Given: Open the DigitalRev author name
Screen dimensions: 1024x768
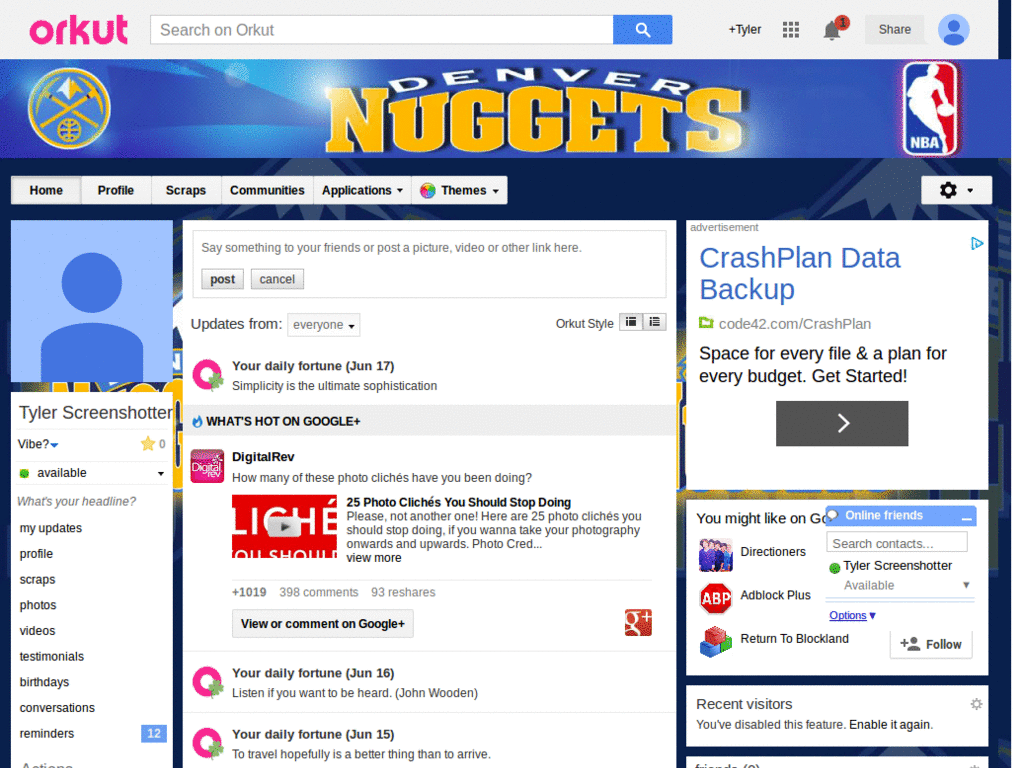Looking at the screenshot, I should coord(263,456).
